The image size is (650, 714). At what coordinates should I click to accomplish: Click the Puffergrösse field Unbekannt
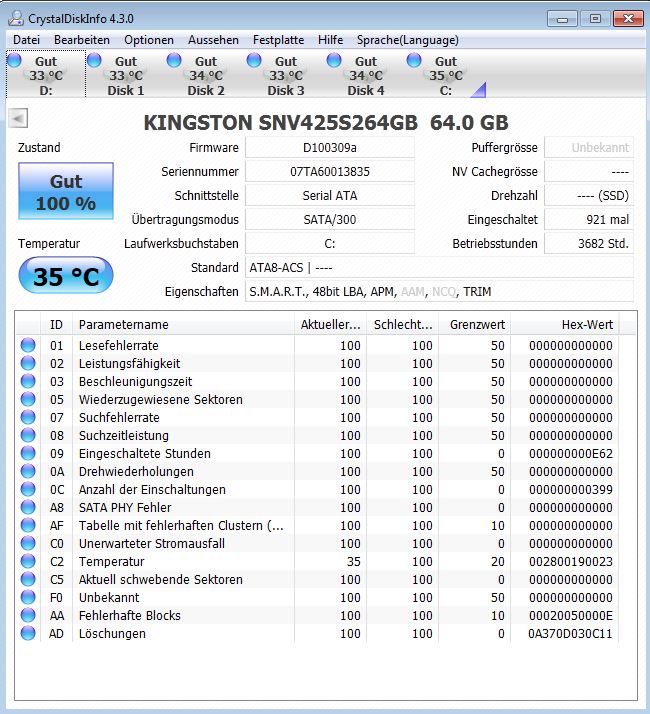click(x=589, y=148)
